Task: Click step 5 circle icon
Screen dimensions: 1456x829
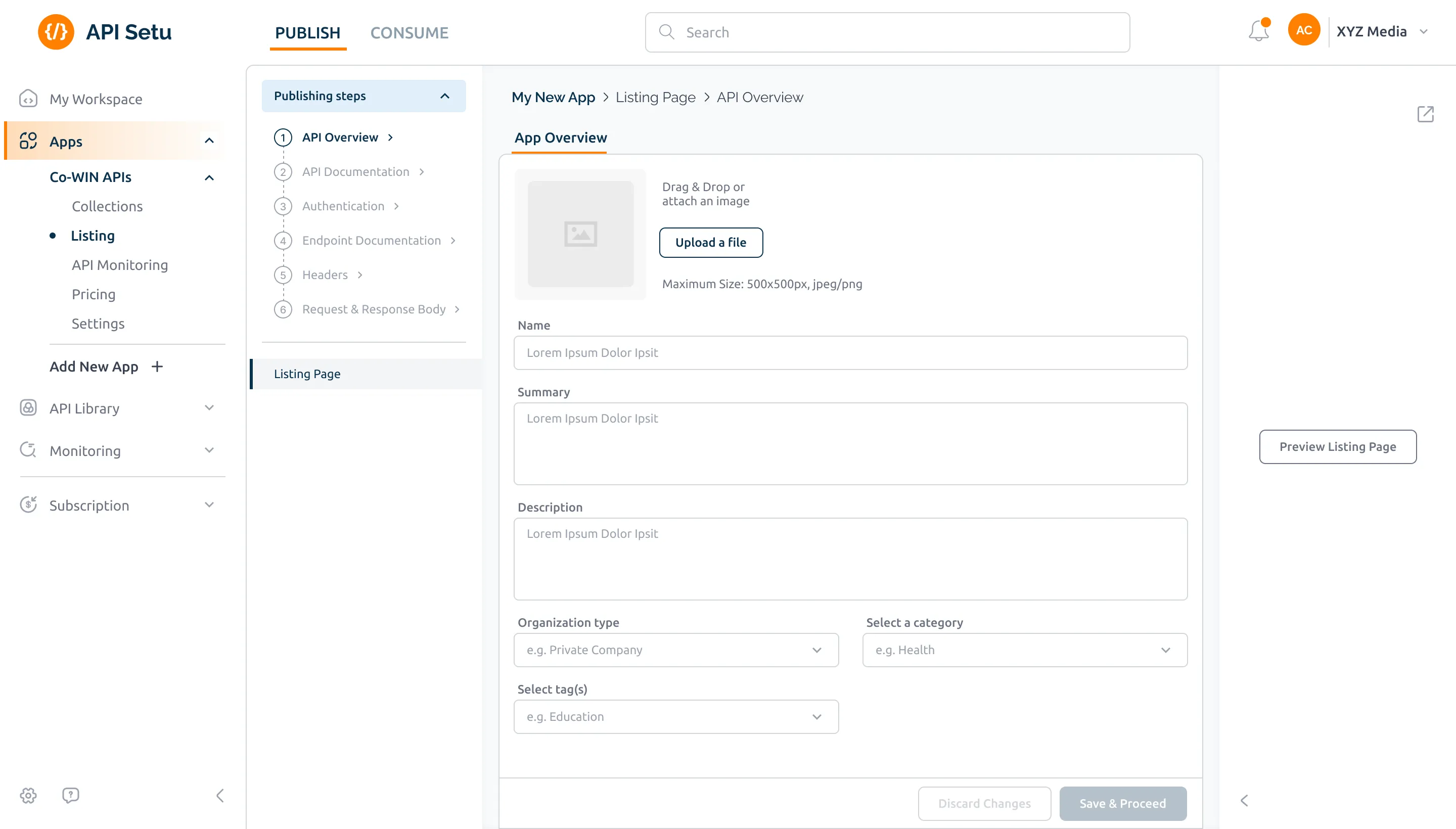Action: (283, 275)
